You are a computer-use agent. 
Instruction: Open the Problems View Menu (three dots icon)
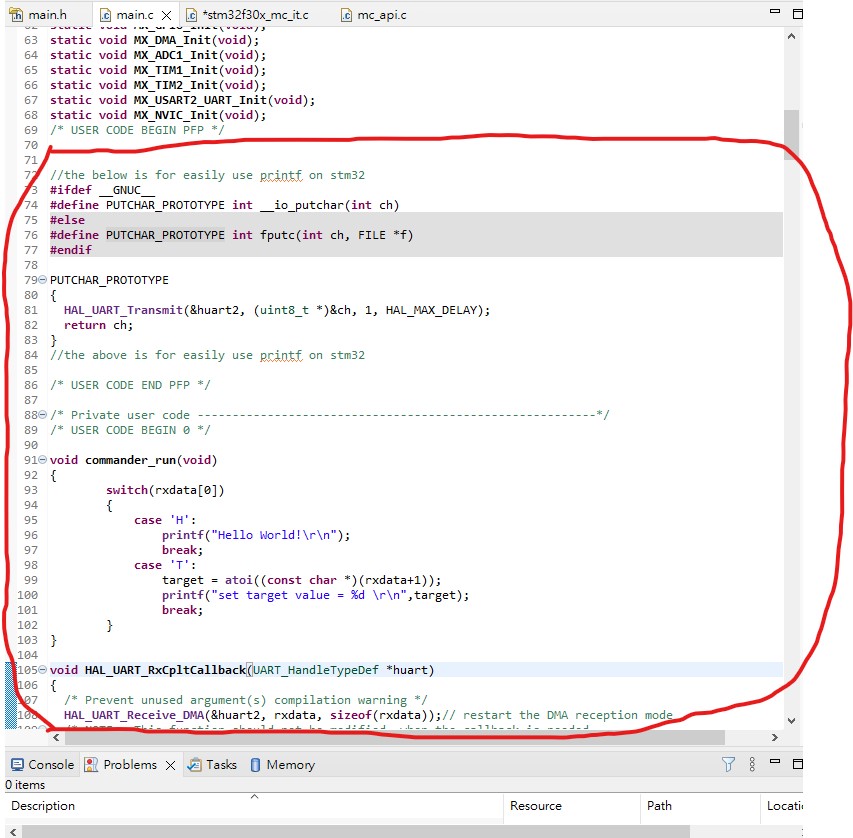coord(752,764)
